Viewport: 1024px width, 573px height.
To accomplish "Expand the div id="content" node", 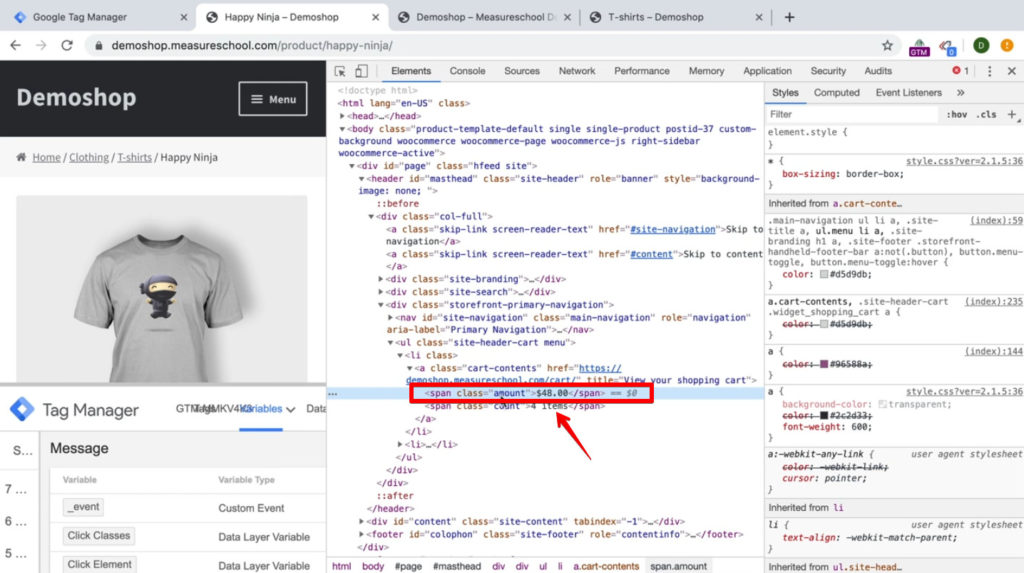I will [361, 521].
